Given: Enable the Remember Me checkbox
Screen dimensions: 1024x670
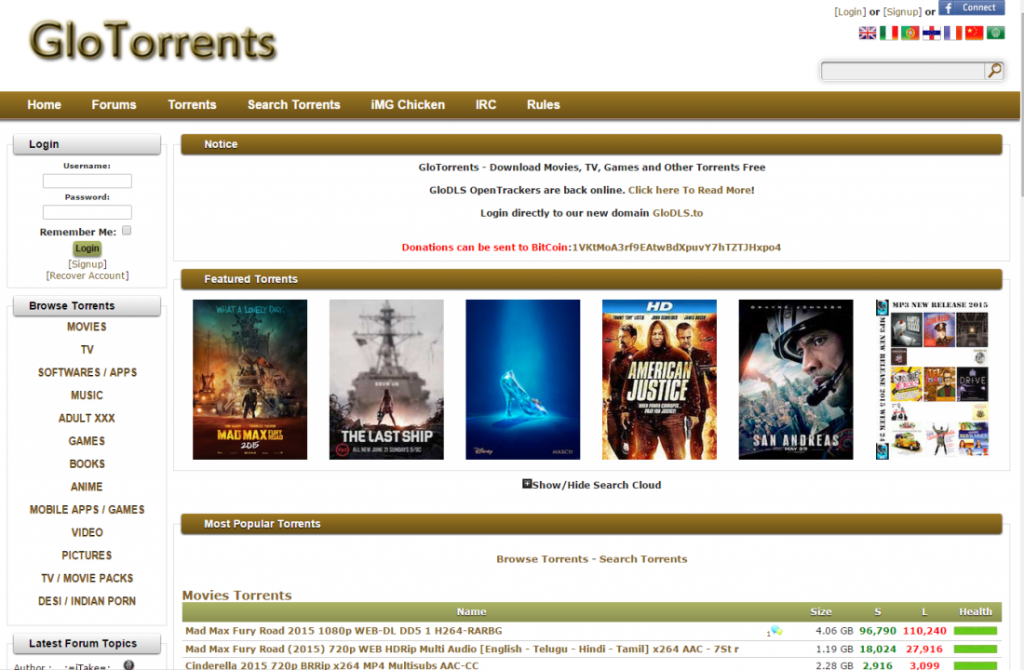Looking at the screenshot, I should click(x=127, y=231).
